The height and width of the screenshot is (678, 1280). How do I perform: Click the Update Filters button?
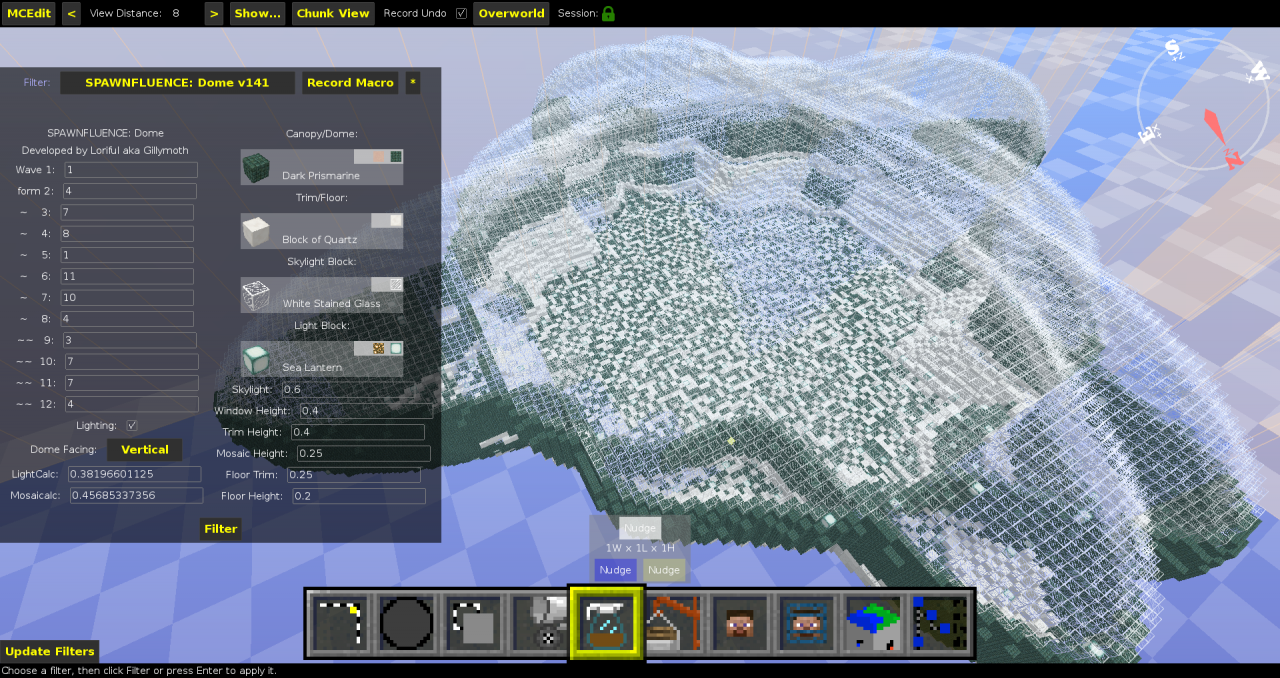point(50,651)
